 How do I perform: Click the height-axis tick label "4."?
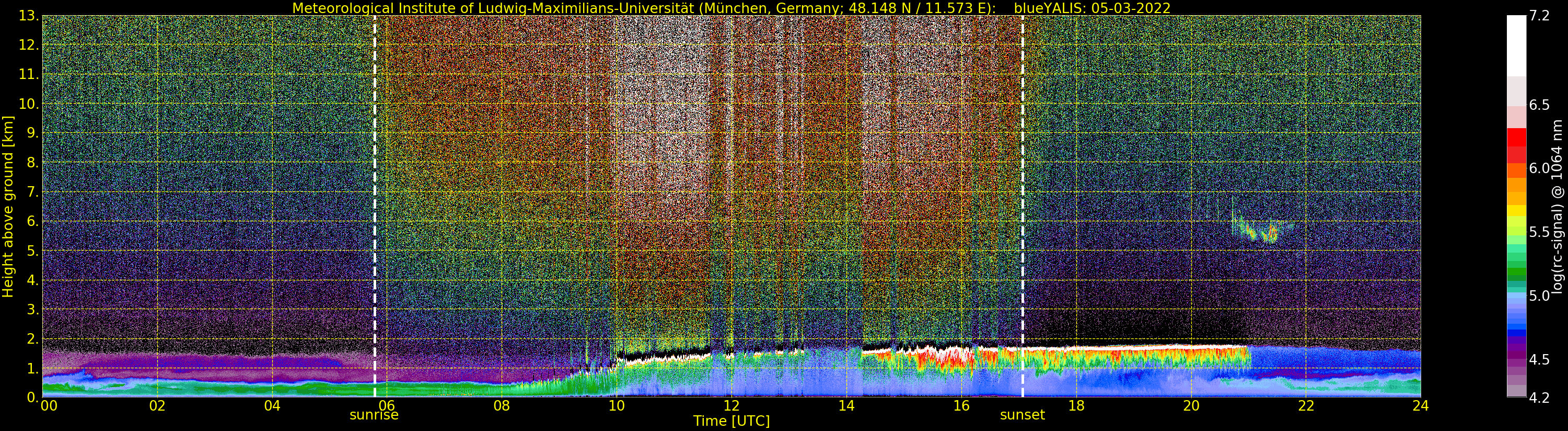(x=33, y=280)
